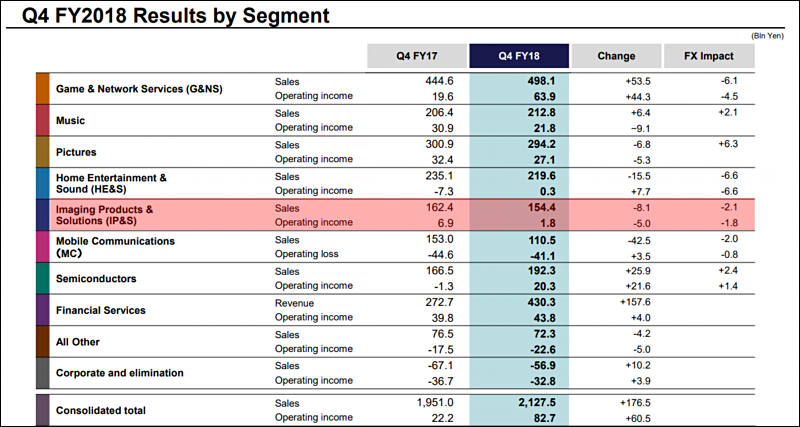The height and width of the screenshot is (427, 800).
Task: Click the orange Game & Network Services color block
Action: click(43, 89)
